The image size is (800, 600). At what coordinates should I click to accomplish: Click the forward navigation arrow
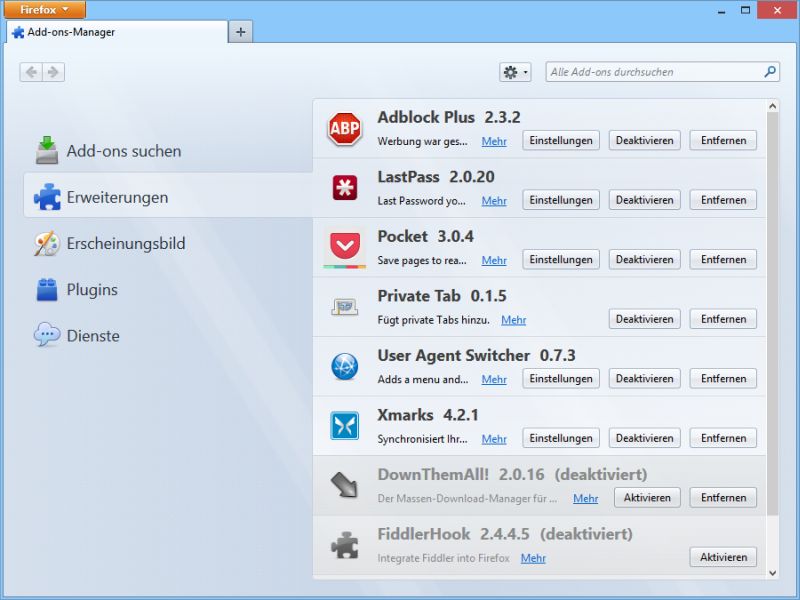pos(53,72)
